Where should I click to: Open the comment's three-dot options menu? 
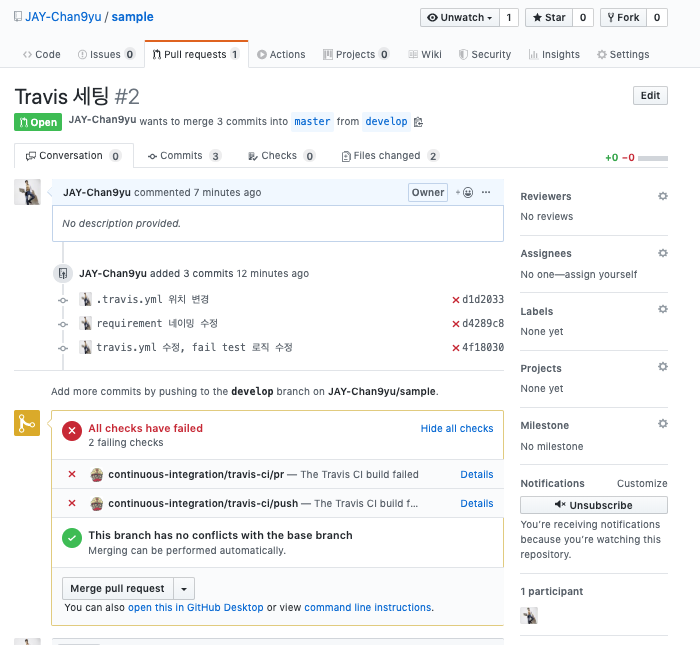tap(486, 192)
